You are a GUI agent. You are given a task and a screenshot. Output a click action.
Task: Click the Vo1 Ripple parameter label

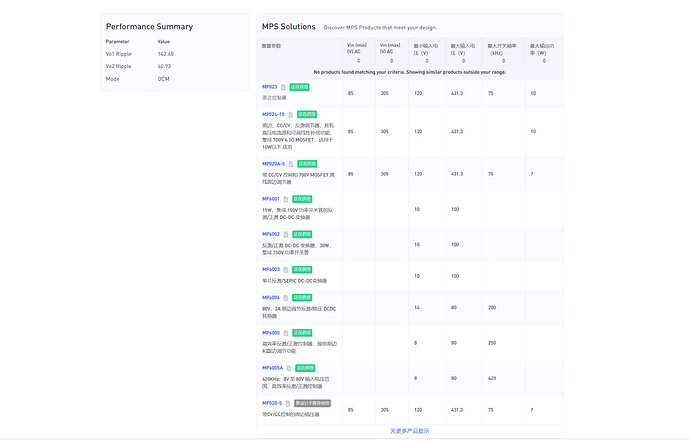(x=118, y=54)
